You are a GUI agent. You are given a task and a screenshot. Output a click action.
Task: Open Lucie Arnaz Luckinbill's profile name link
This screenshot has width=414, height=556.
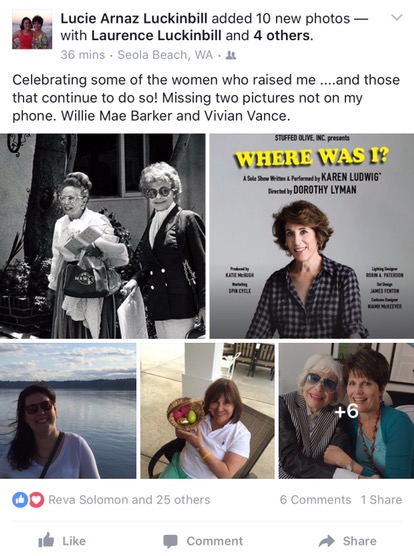click(134, 18)
